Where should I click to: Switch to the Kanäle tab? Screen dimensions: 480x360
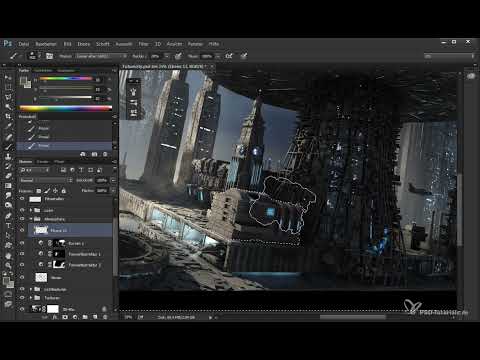pyautogui.click(x=43, y=162)
